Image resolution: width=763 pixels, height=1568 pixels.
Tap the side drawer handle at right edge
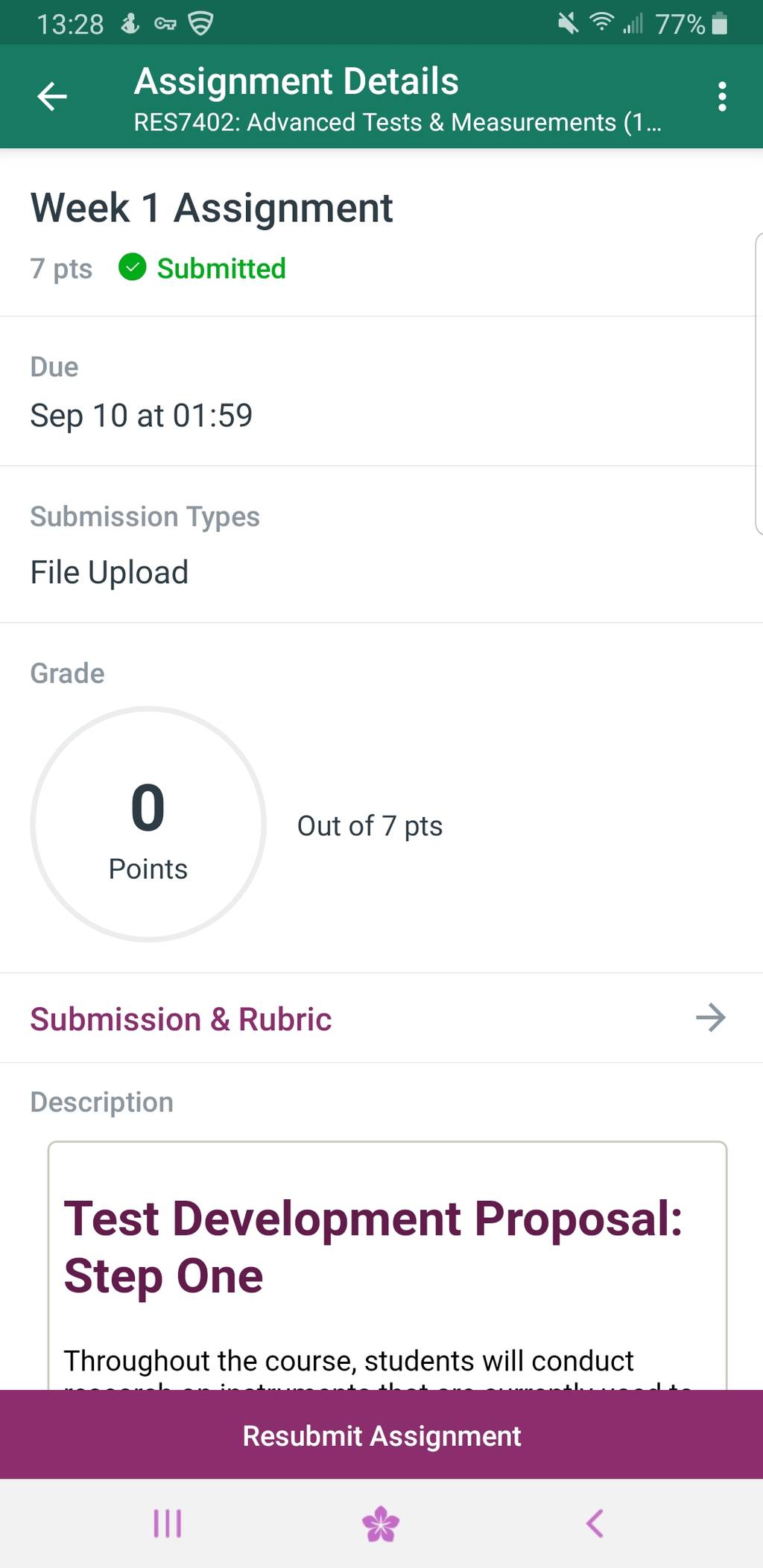coord(759,384)
